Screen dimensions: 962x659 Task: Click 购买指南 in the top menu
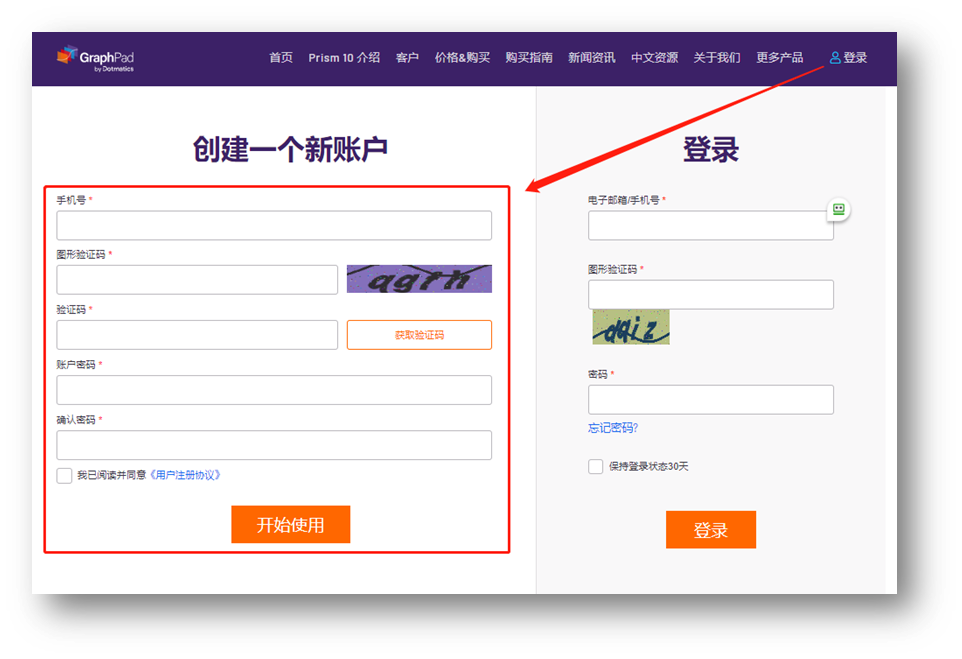click(x=529, y=57)
